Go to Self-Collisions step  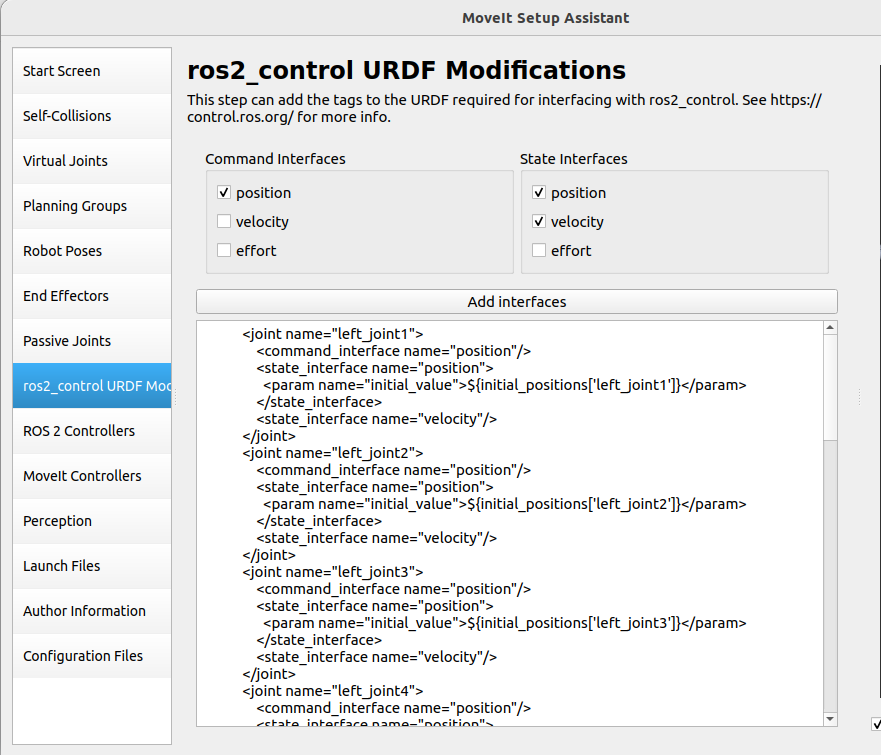92,116
